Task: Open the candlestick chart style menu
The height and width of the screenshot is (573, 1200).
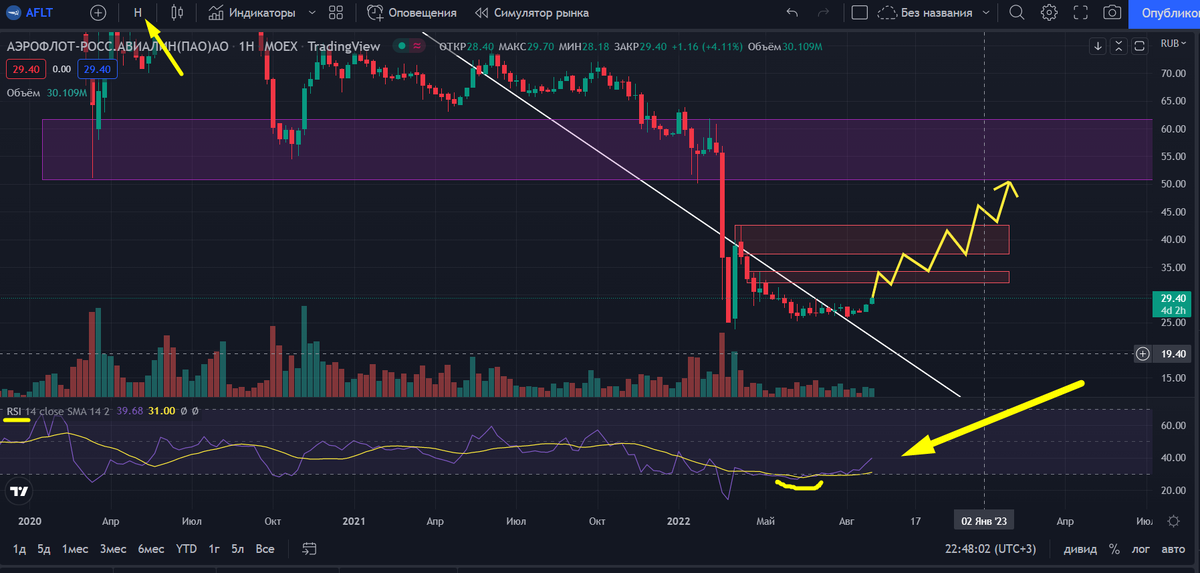Action: click(177, 13)
